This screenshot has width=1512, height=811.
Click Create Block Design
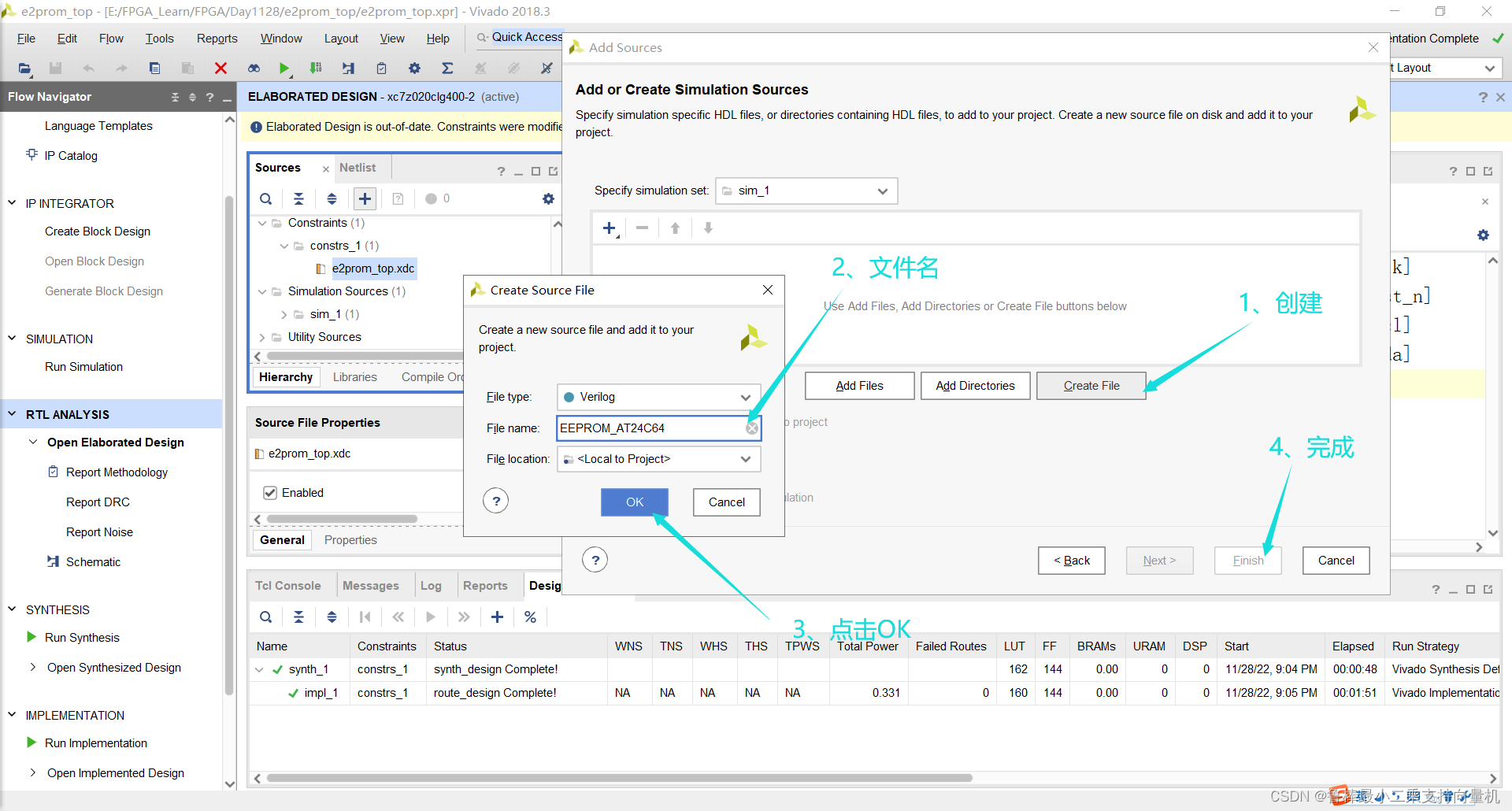pyautogui.click(x=98, y=231)
